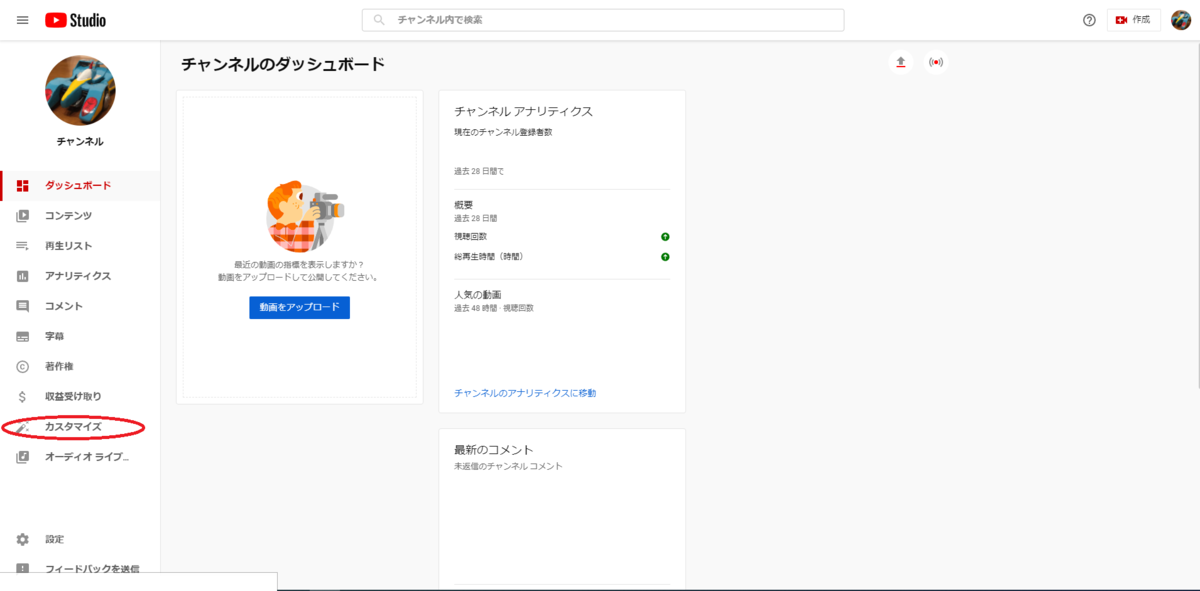
Task: Open the 再生リスト playlist icon
Action: coord(22,245)
